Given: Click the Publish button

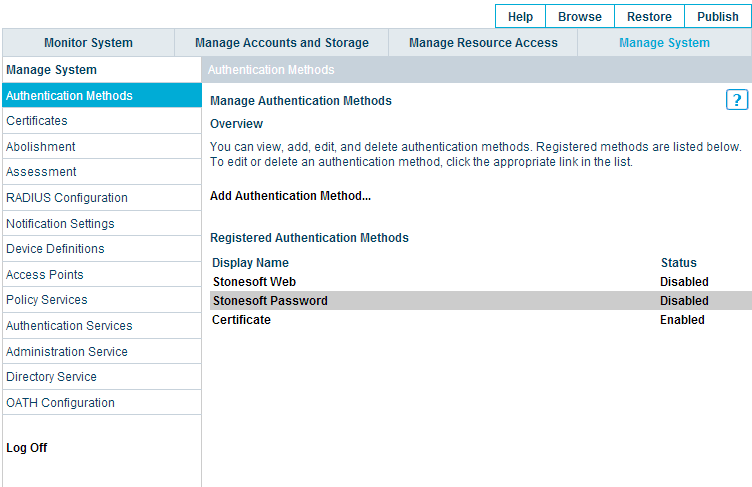Looking at the screenshot, I should tap(717, 17).
